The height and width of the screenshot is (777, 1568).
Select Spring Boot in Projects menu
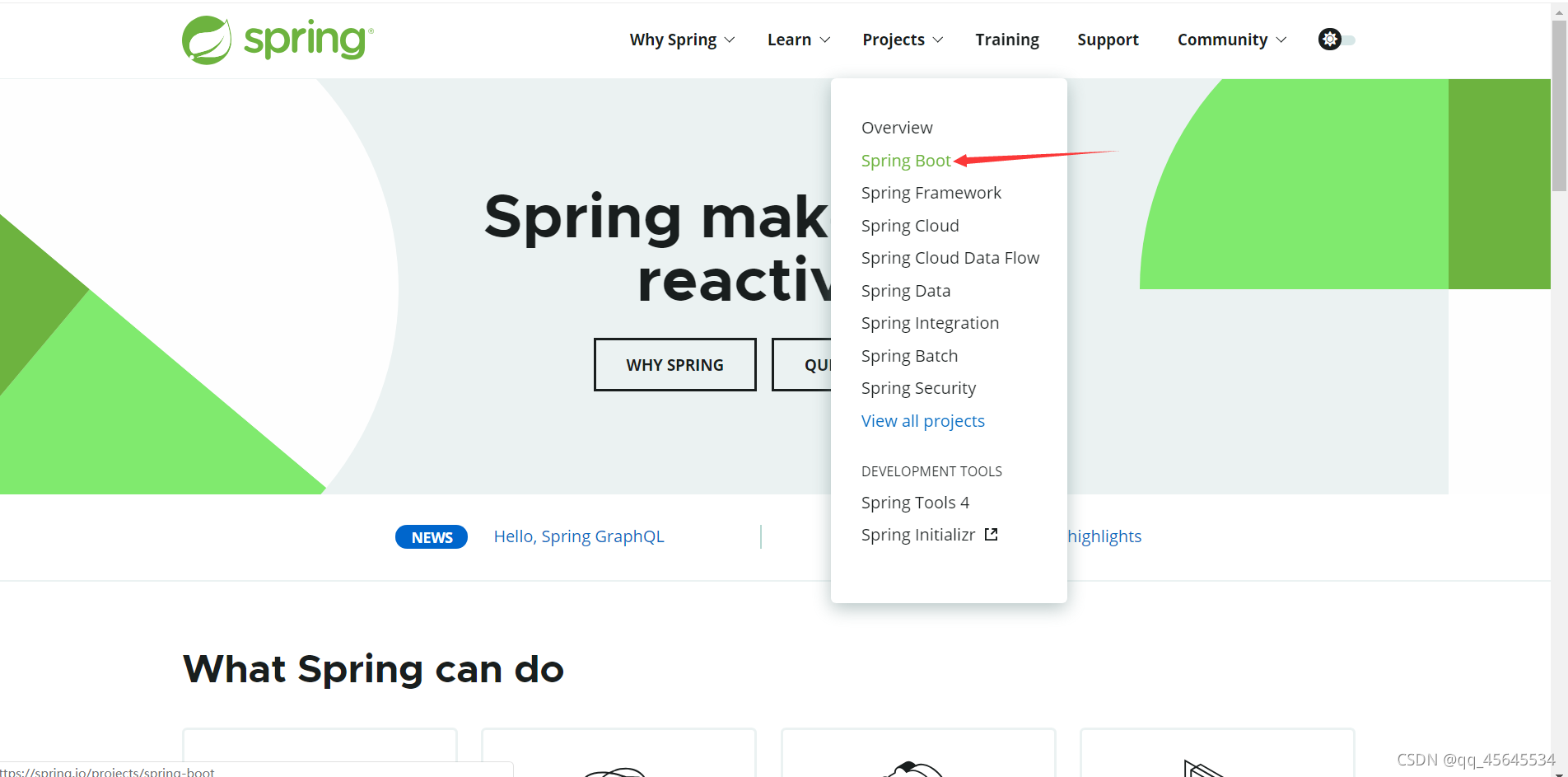[906, 161]
